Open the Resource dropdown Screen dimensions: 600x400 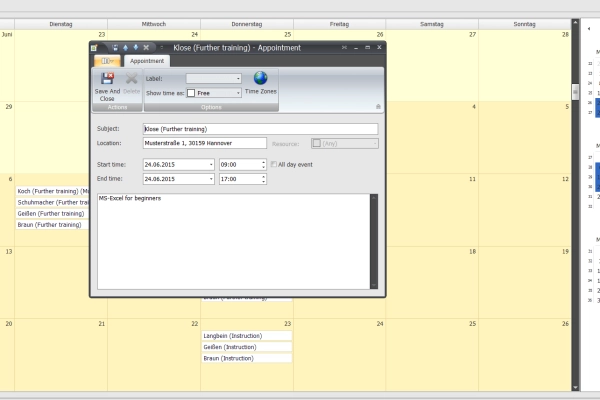(x=375, y=144)
